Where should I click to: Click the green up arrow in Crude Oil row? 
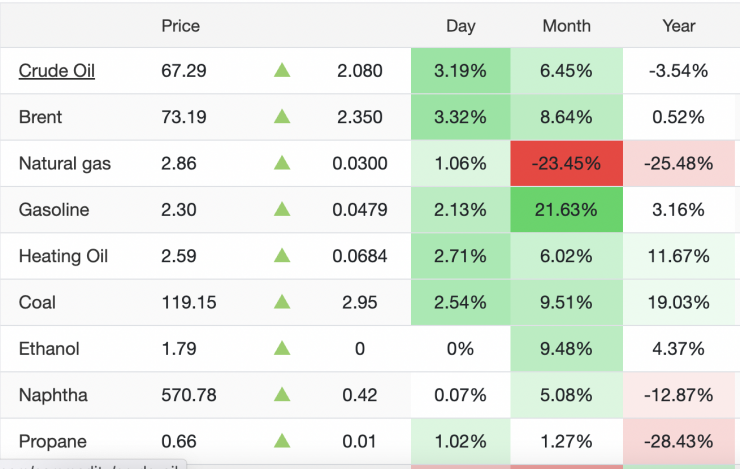coord(282,71)
